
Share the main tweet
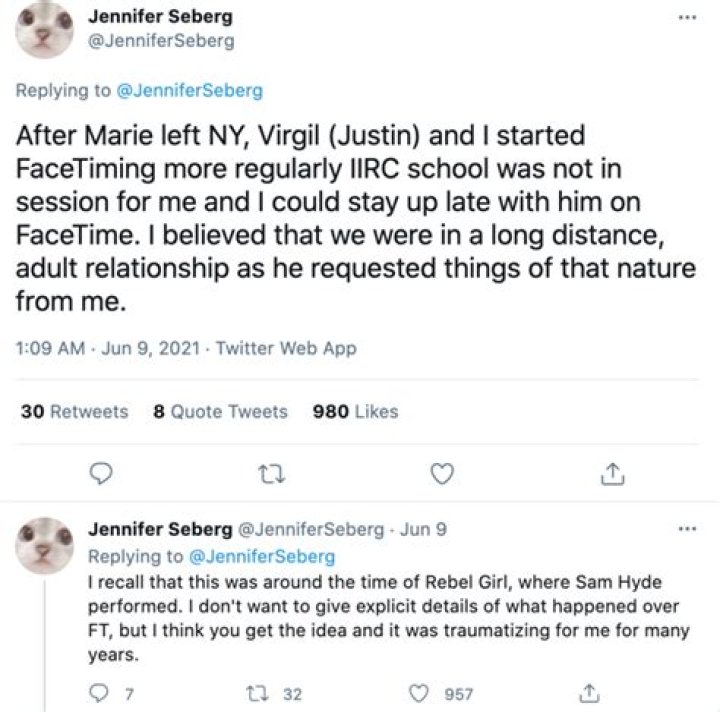[x=606, y=474]
